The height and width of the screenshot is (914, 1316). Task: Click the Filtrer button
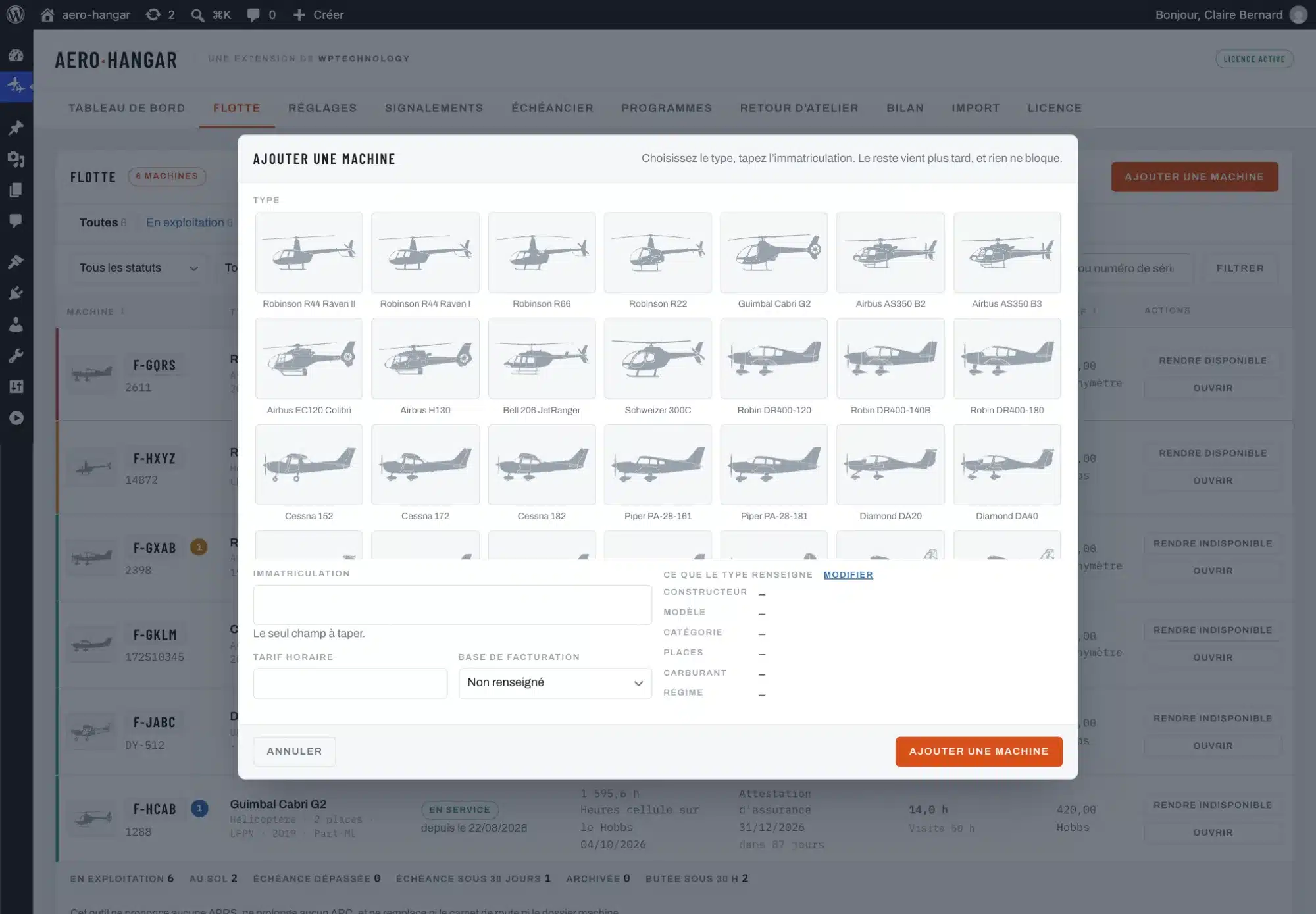1240,268
